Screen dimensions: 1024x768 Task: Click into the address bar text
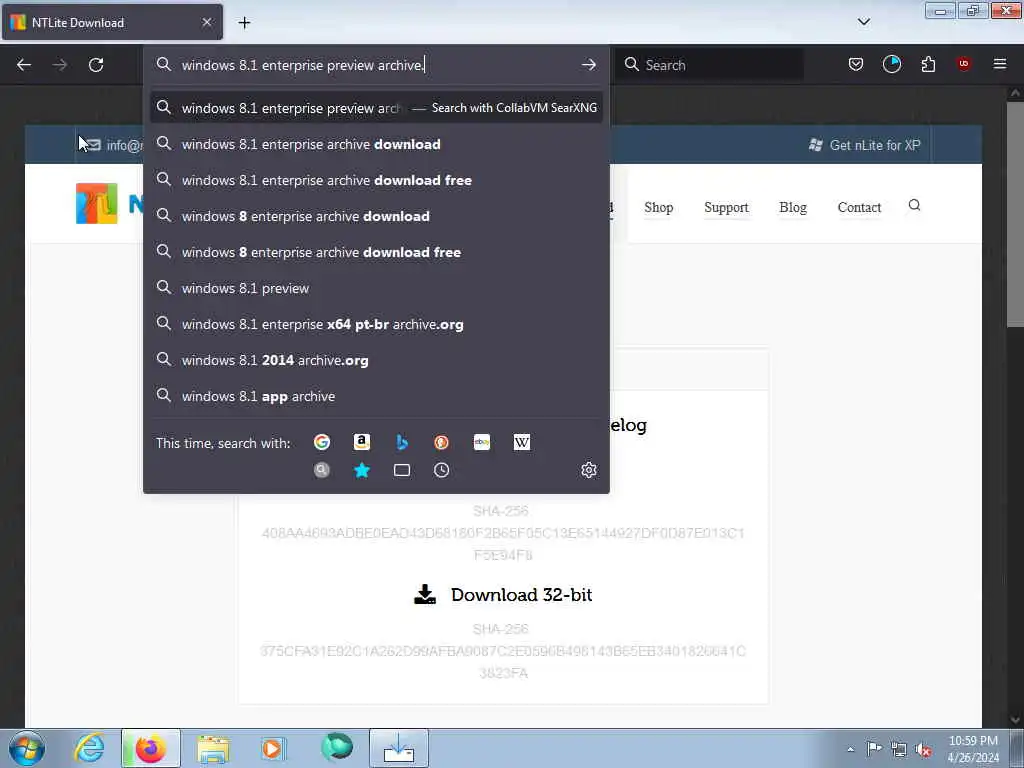point(304,65)
